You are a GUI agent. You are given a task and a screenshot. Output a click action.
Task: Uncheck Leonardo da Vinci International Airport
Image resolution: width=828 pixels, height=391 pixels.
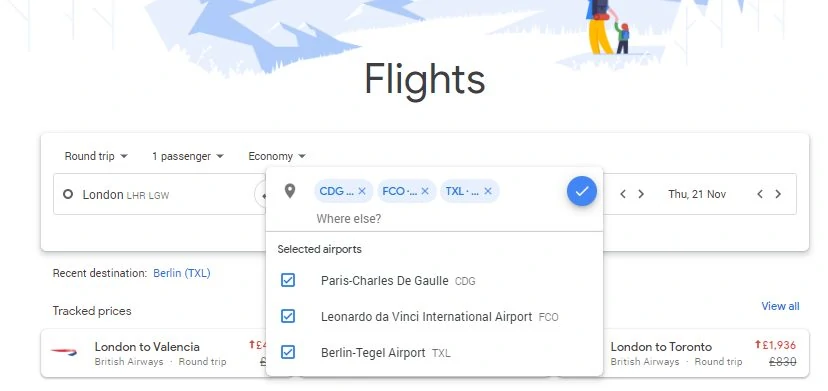point(288,316)
